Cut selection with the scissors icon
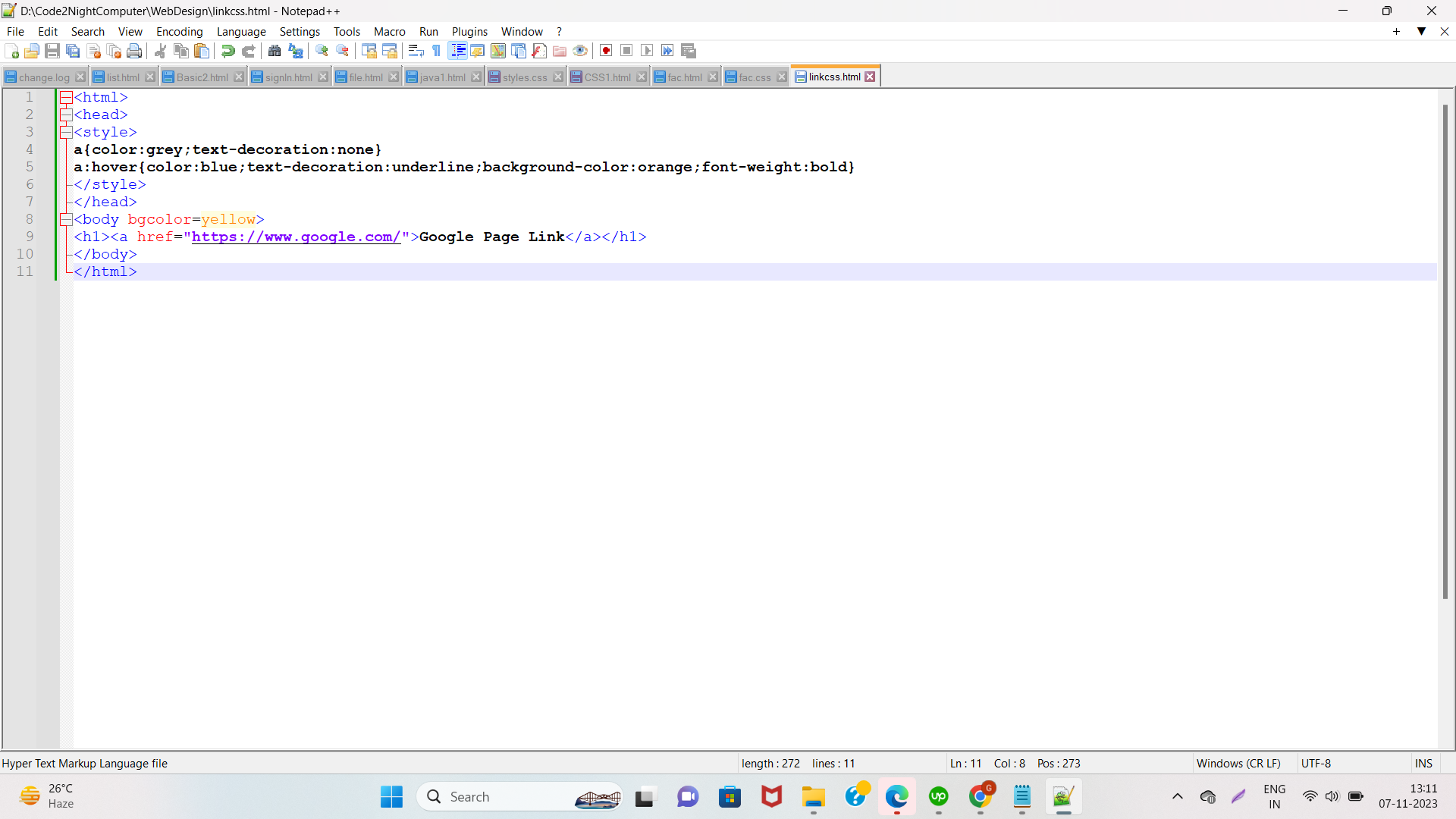Viewport: 1456px width, 819px height. (x=160, y=51)
